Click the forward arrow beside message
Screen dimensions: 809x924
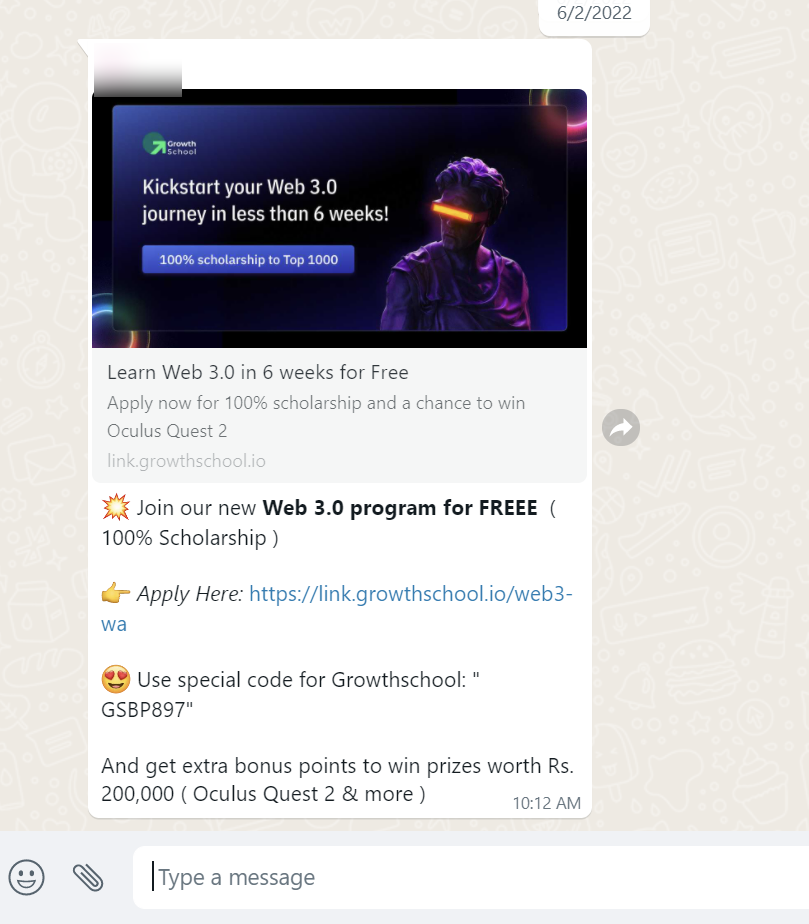tap(620, 427)
